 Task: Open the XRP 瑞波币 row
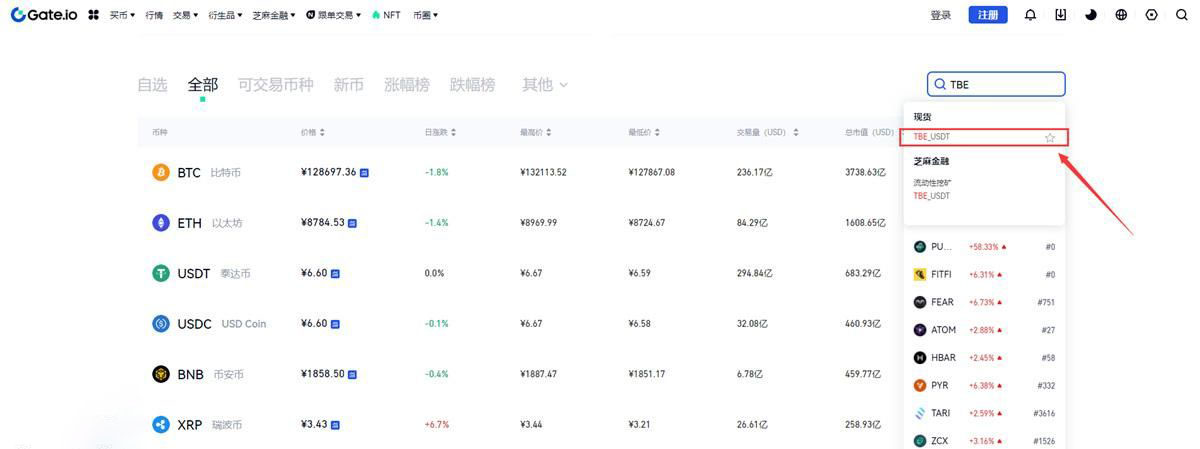click(x=519, y=424)
